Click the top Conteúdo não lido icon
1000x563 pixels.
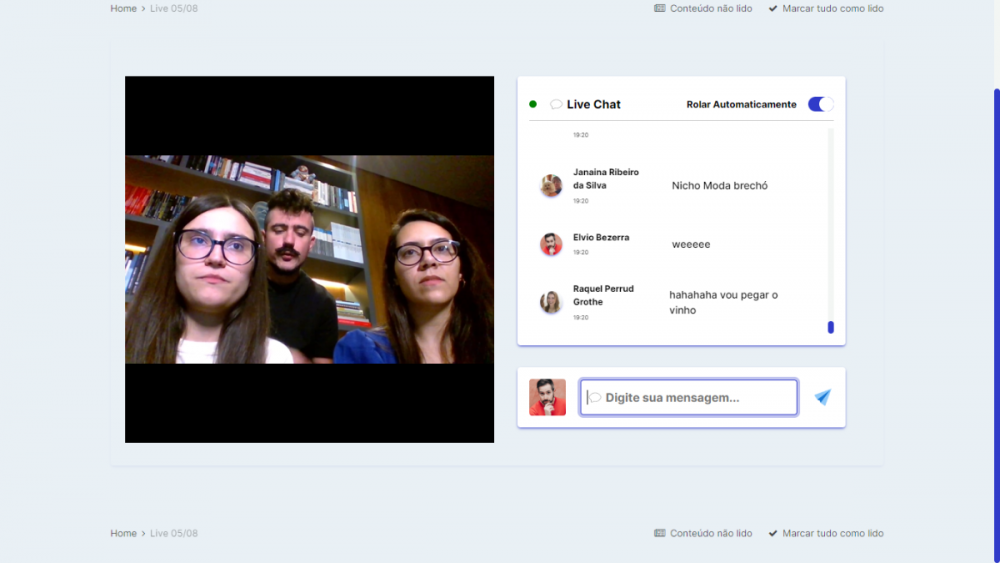click(x=660, y=8)
